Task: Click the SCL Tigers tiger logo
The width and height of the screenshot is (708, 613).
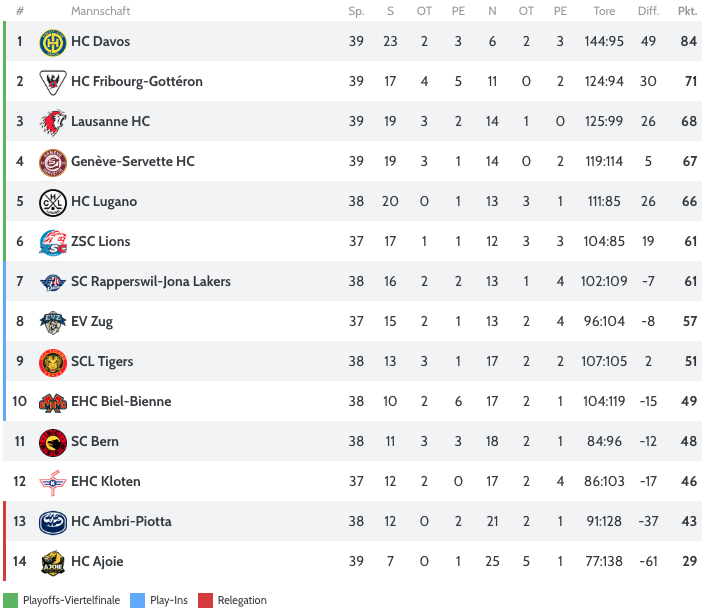Action: 52,362
